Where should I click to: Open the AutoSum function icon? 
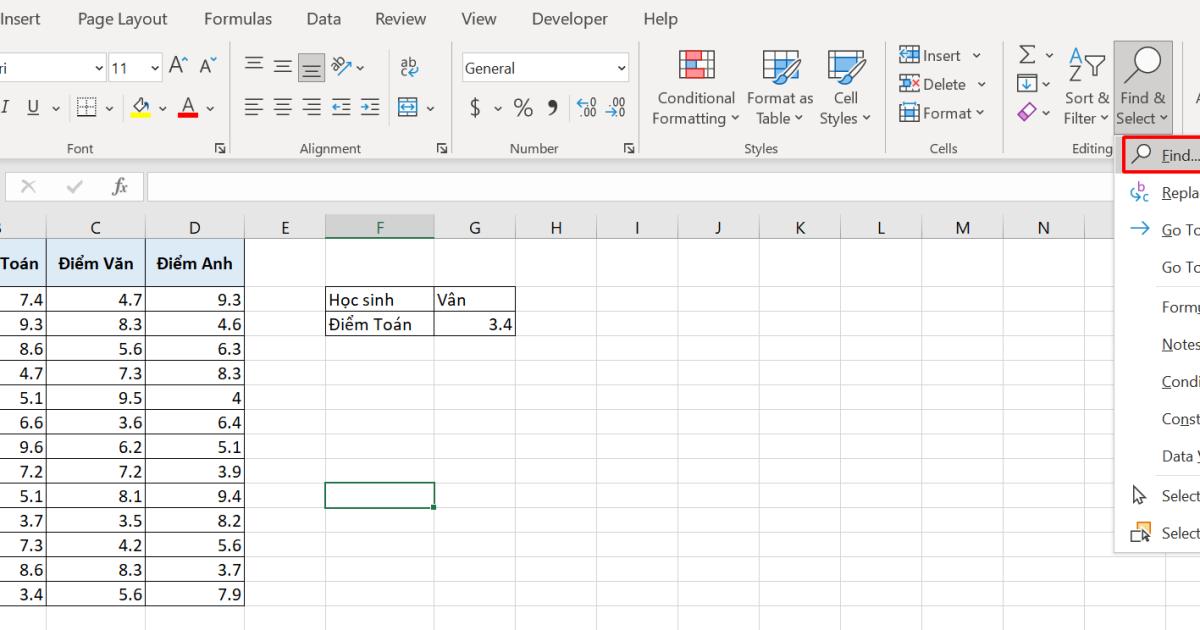1026,55
